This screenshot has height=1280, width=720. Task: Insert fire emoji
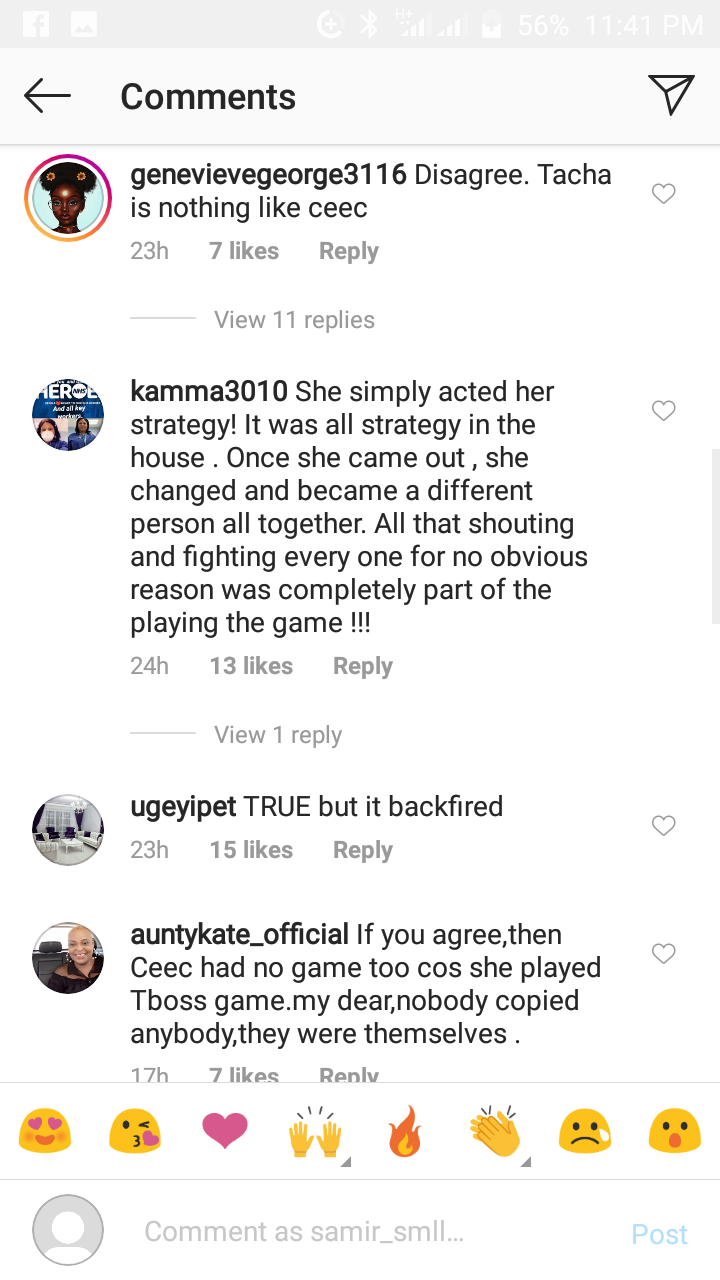point(405,1132)
